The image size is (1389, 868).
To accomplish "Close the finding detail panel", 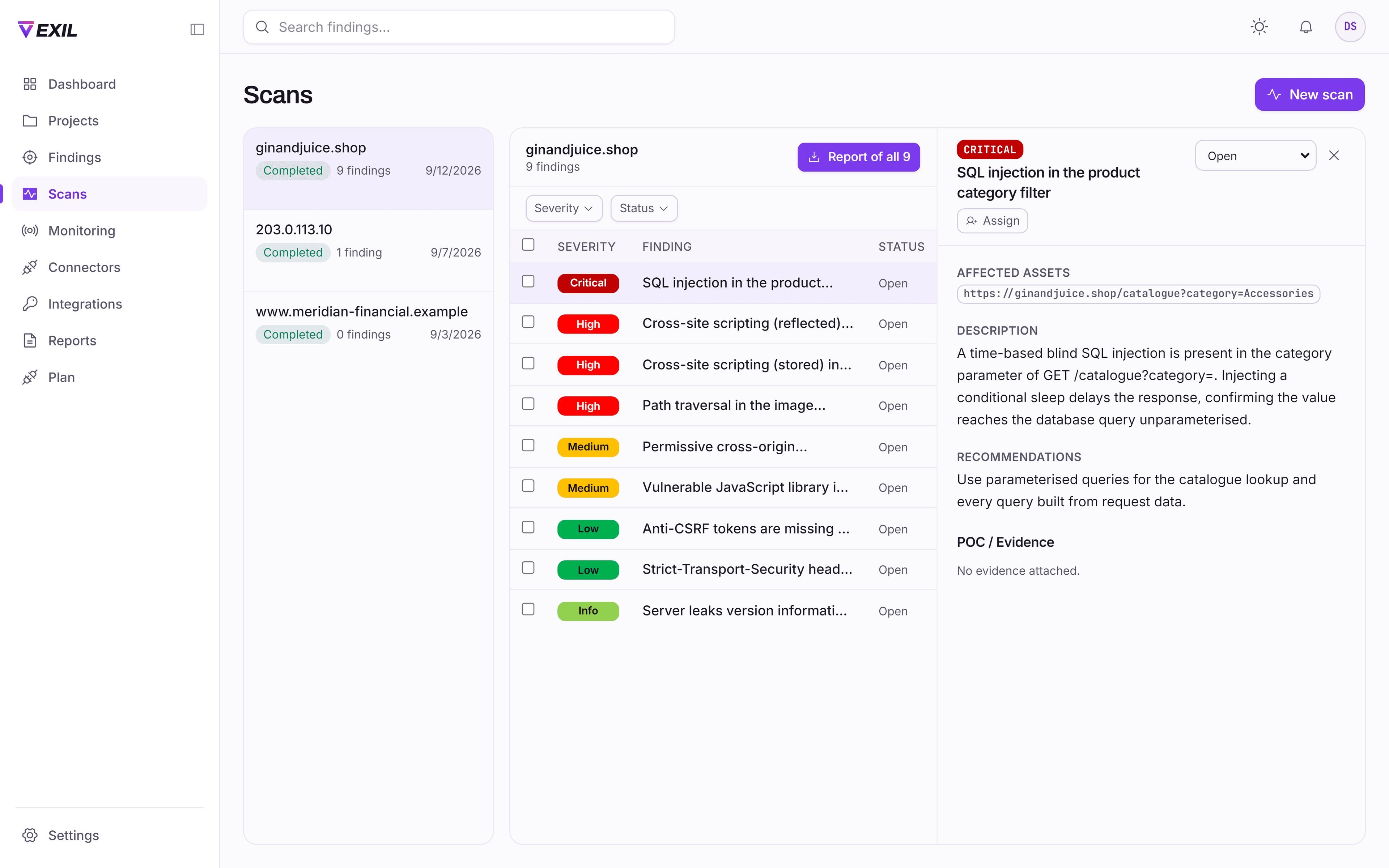I will (x=1334, y=156).
